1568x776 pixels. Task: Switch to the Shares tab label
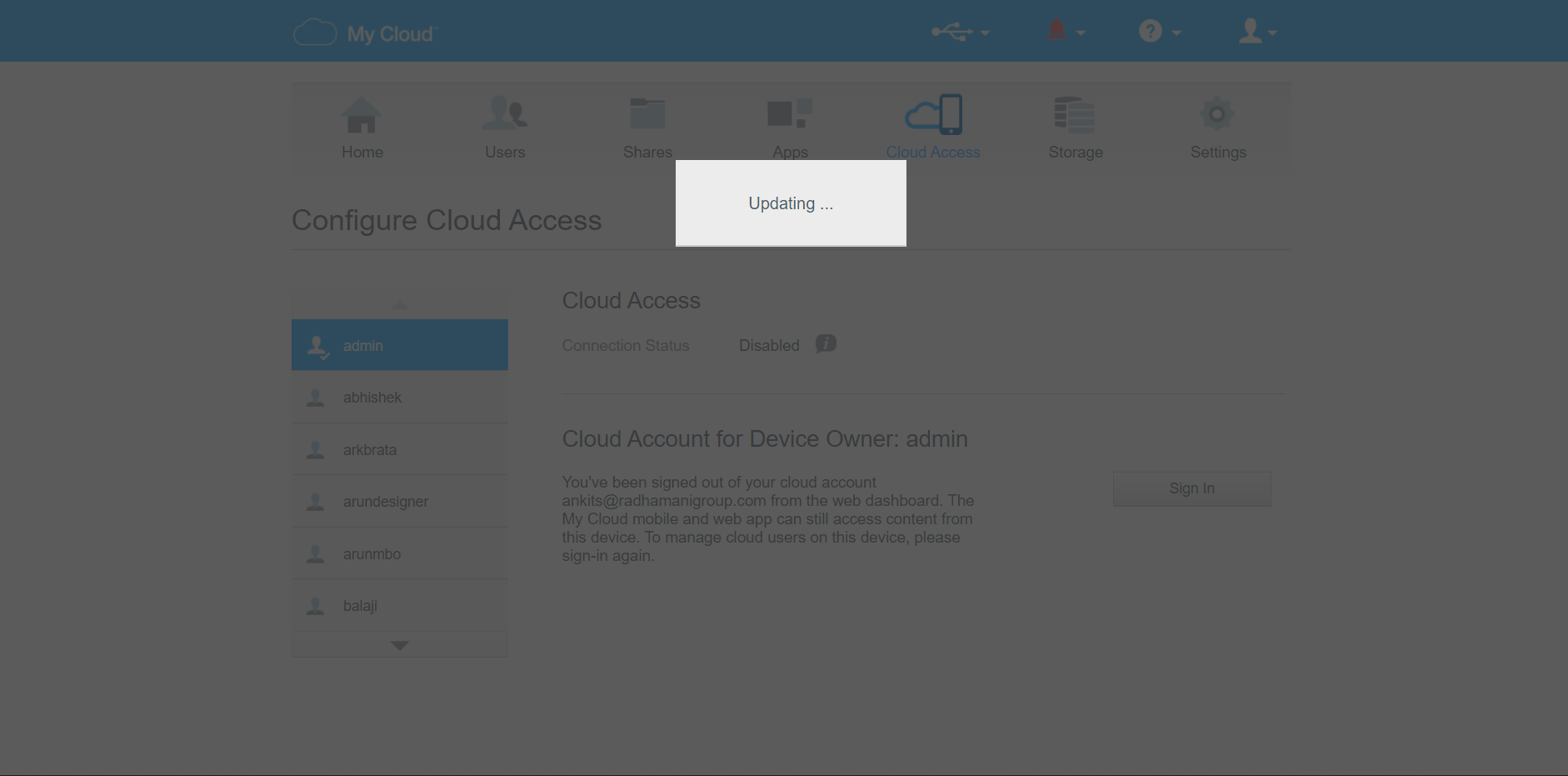(x=647, y=153)
